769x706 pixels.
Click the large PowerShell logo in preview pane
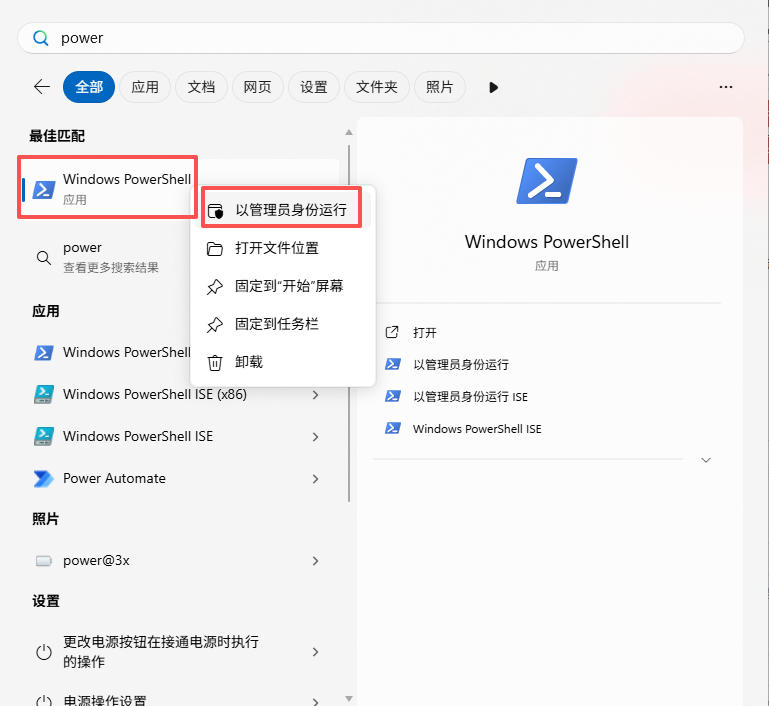click(x=546, y=181)
